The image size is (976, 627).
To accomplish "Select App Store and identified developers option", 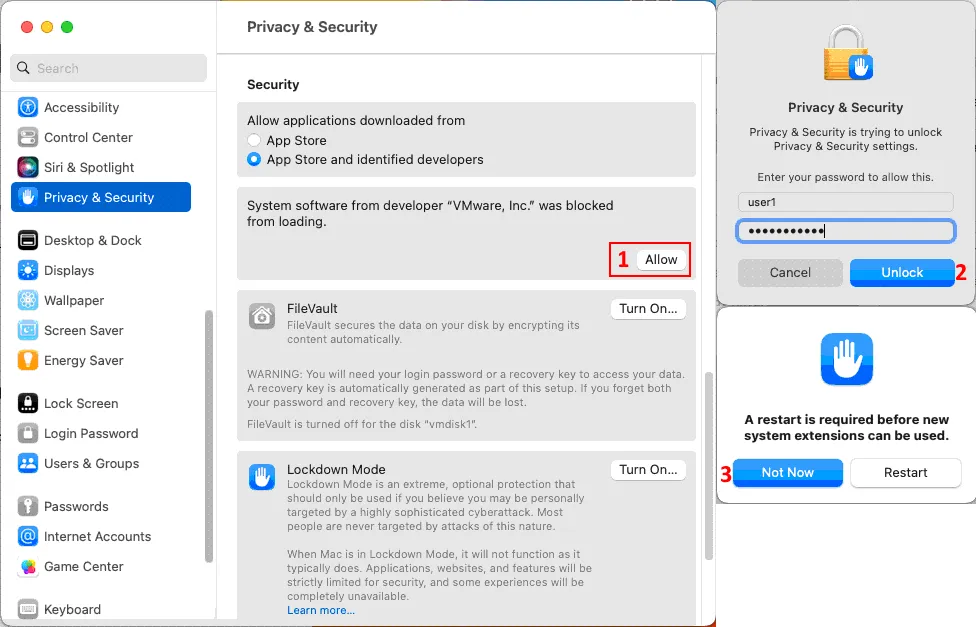I will pos(255,160).
